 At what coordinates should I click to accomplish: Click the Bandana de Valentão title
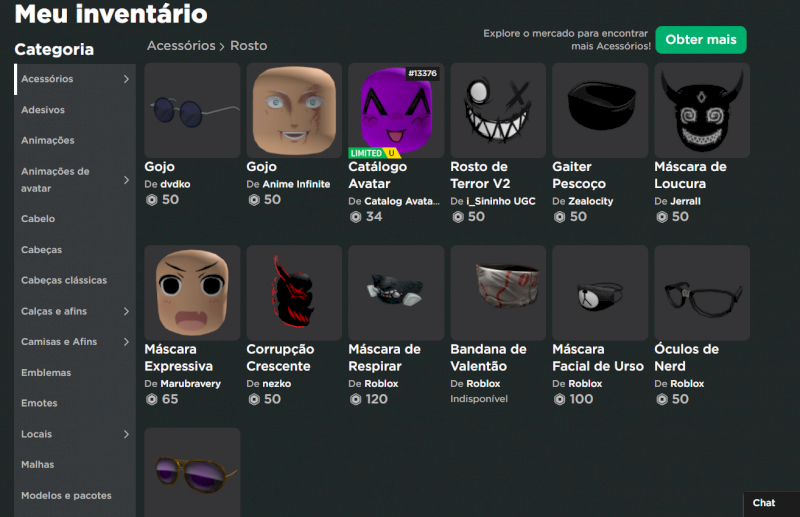point(488,357)
